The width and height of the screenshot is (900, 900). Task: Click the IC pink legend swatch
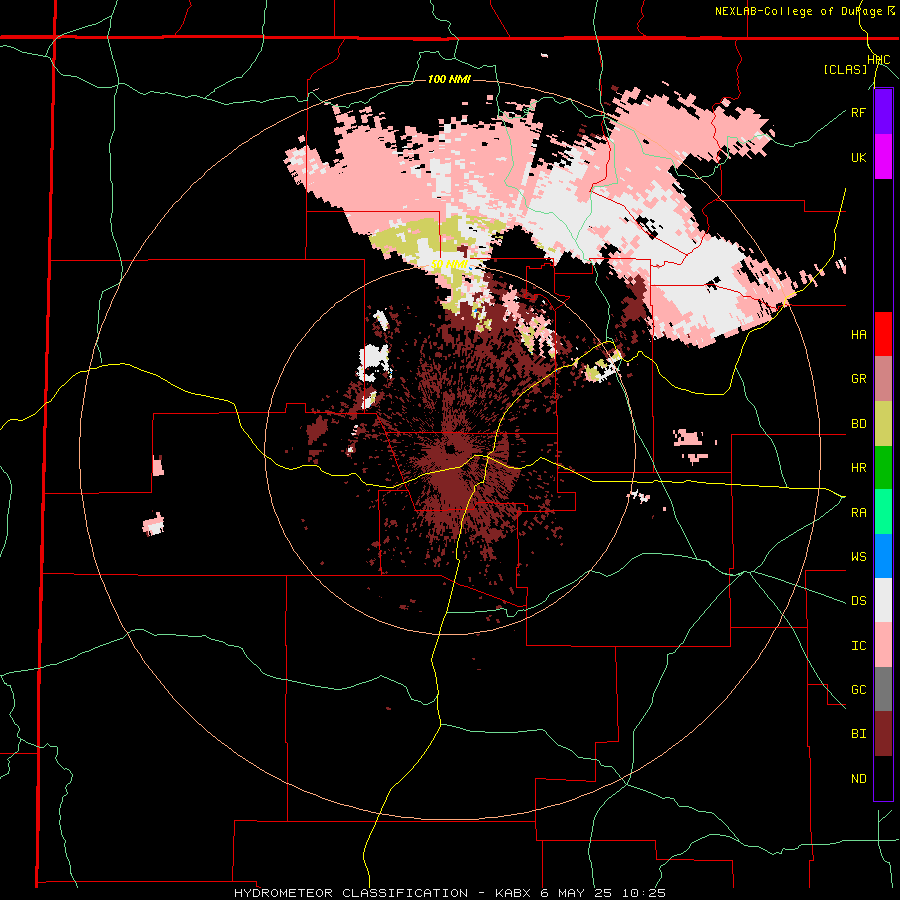[x=883, y=645]
